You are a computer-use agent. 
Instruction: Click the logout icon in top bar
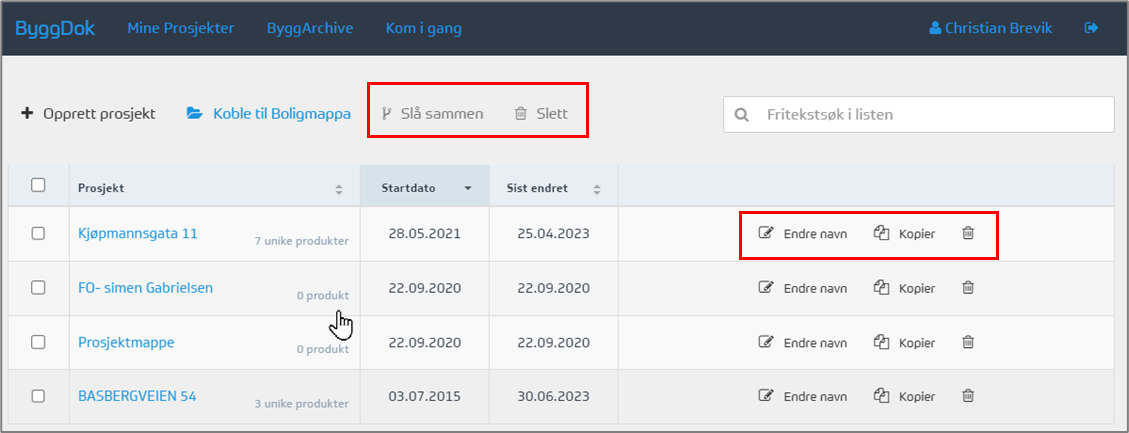1091,28
